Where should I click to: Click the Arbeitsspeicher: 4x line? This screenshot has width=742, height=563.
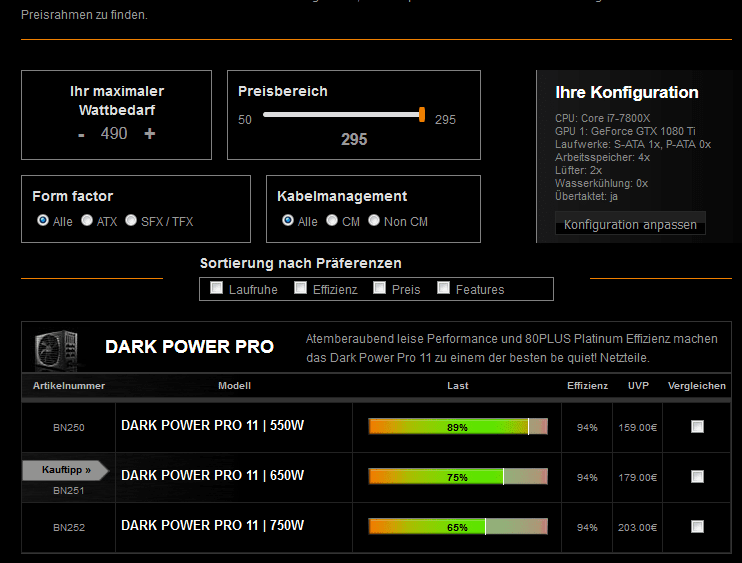pyautogui.click(x=602, y=157)
